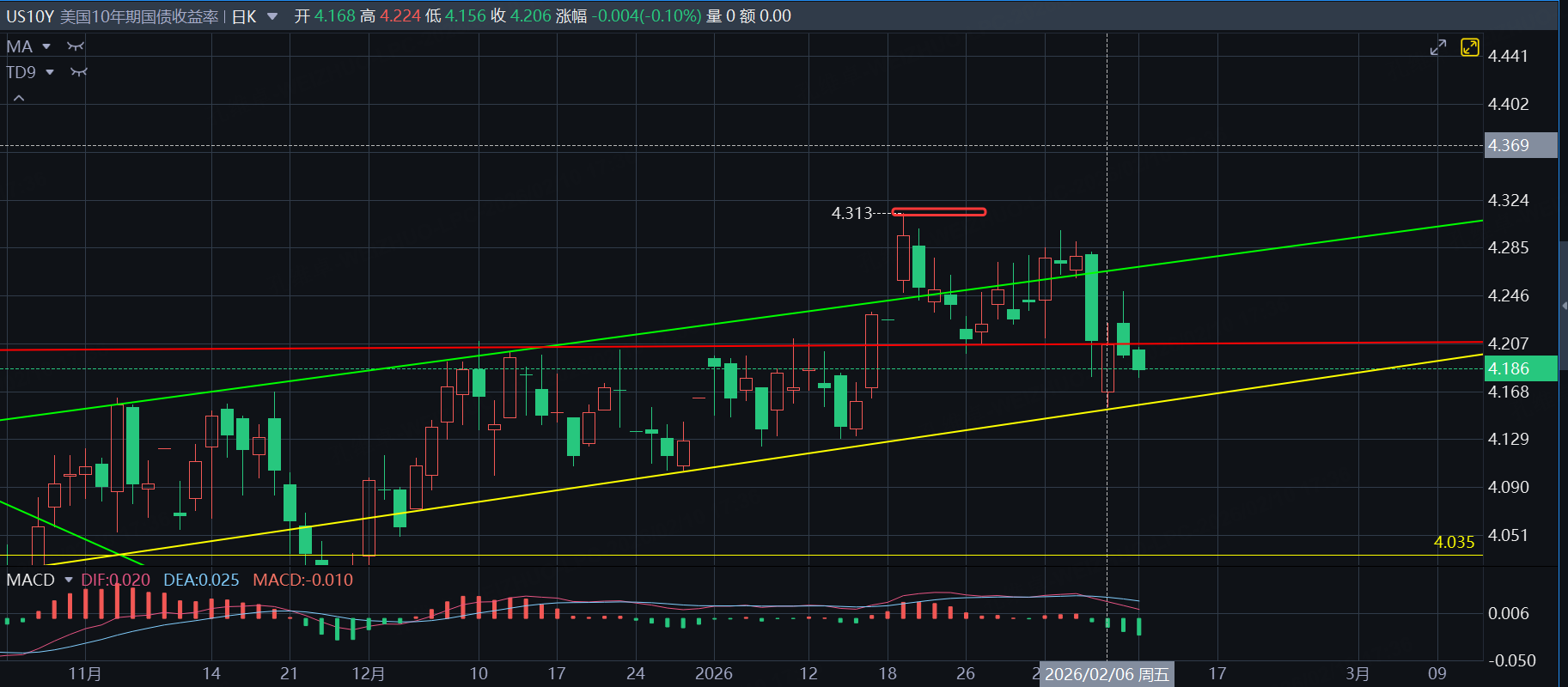The width and height of the screenshot is (1568, 687).
Task: Open the 日K timeframe dropdown
Action: [272, 16]
